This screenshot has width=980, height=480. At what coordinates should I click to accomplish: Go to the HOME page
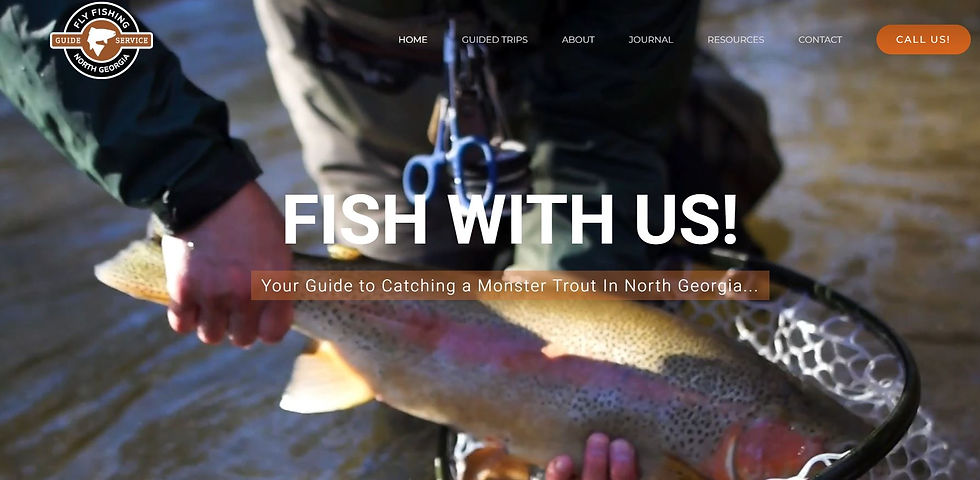click(x=412, y=39)
